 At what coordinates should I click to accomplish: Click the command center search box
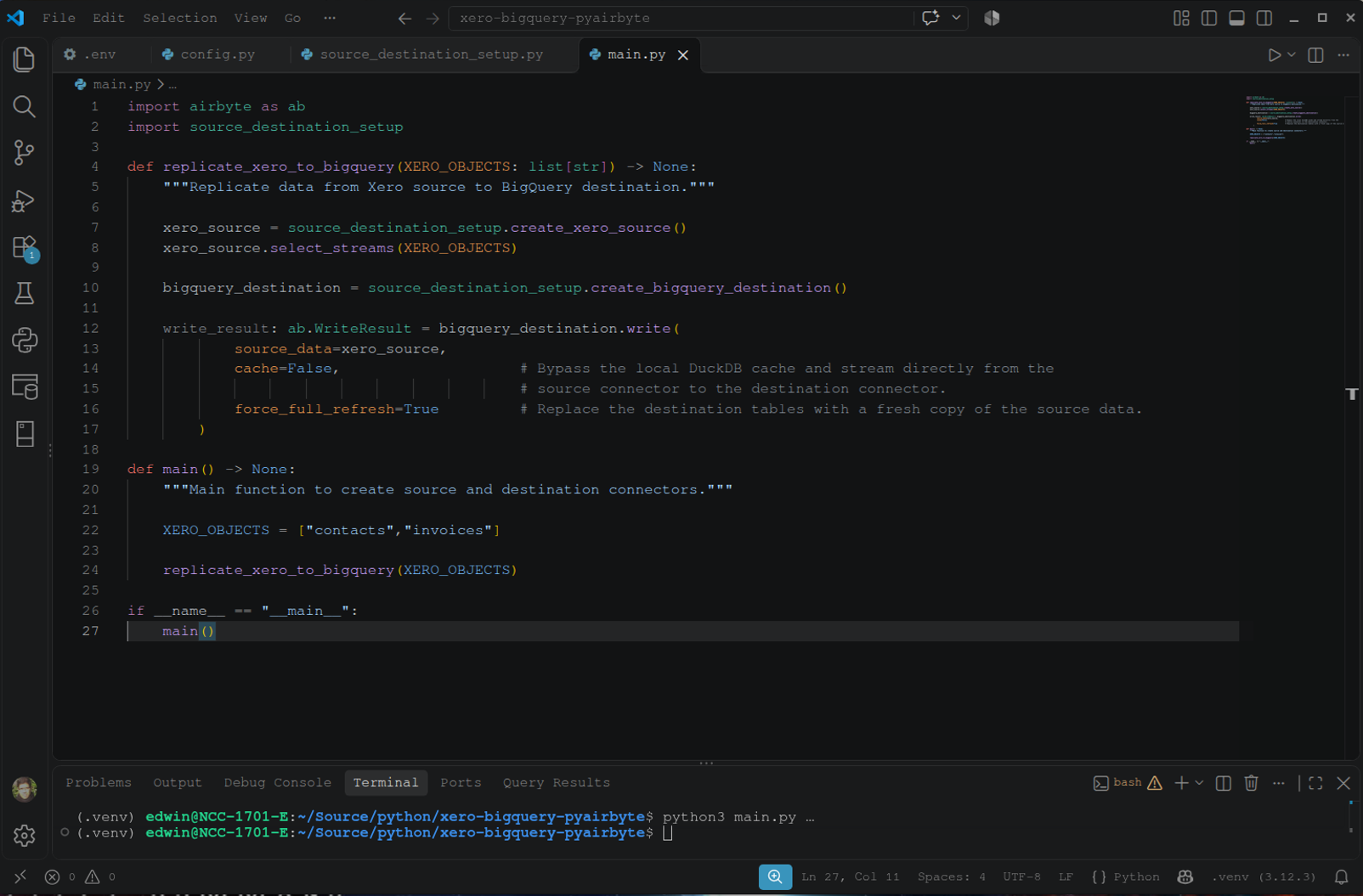pos(681,18)
